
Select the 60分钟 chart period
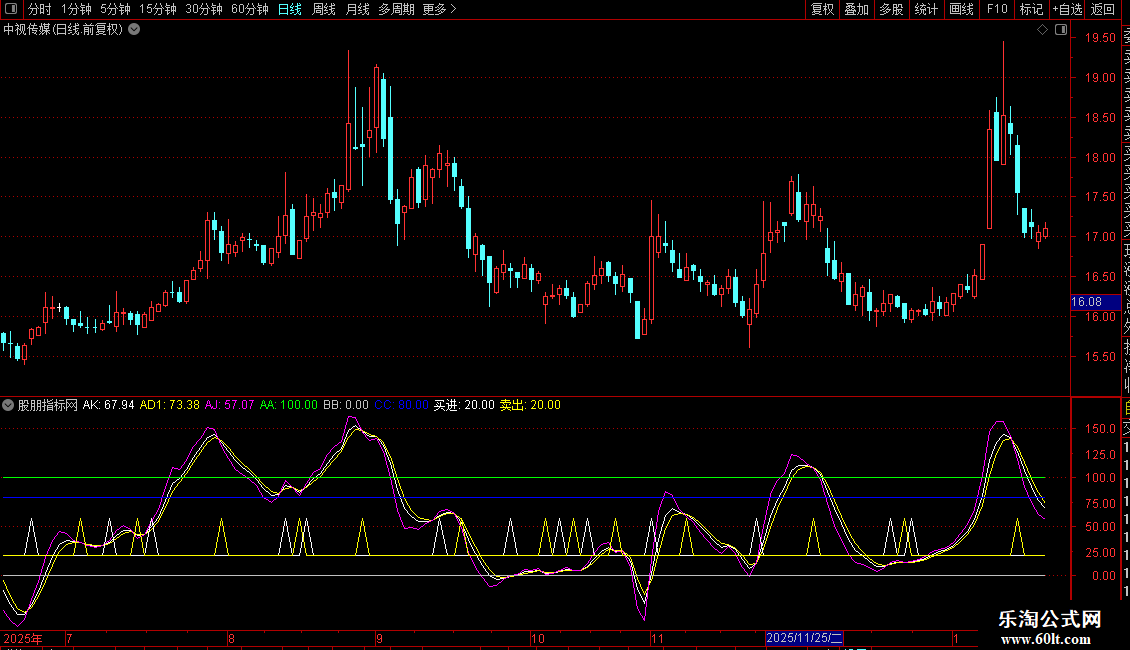[249, 9]
